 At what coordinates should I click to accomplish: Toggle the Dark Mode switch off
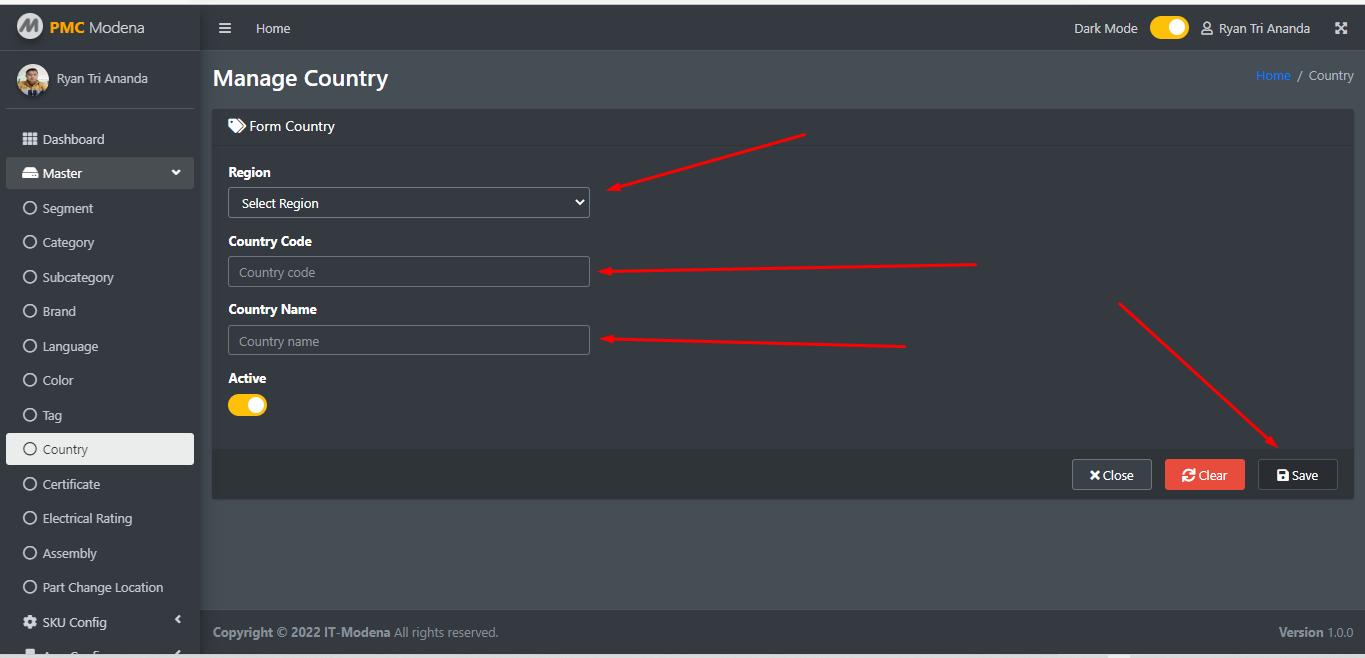(x=1169, y=28)
